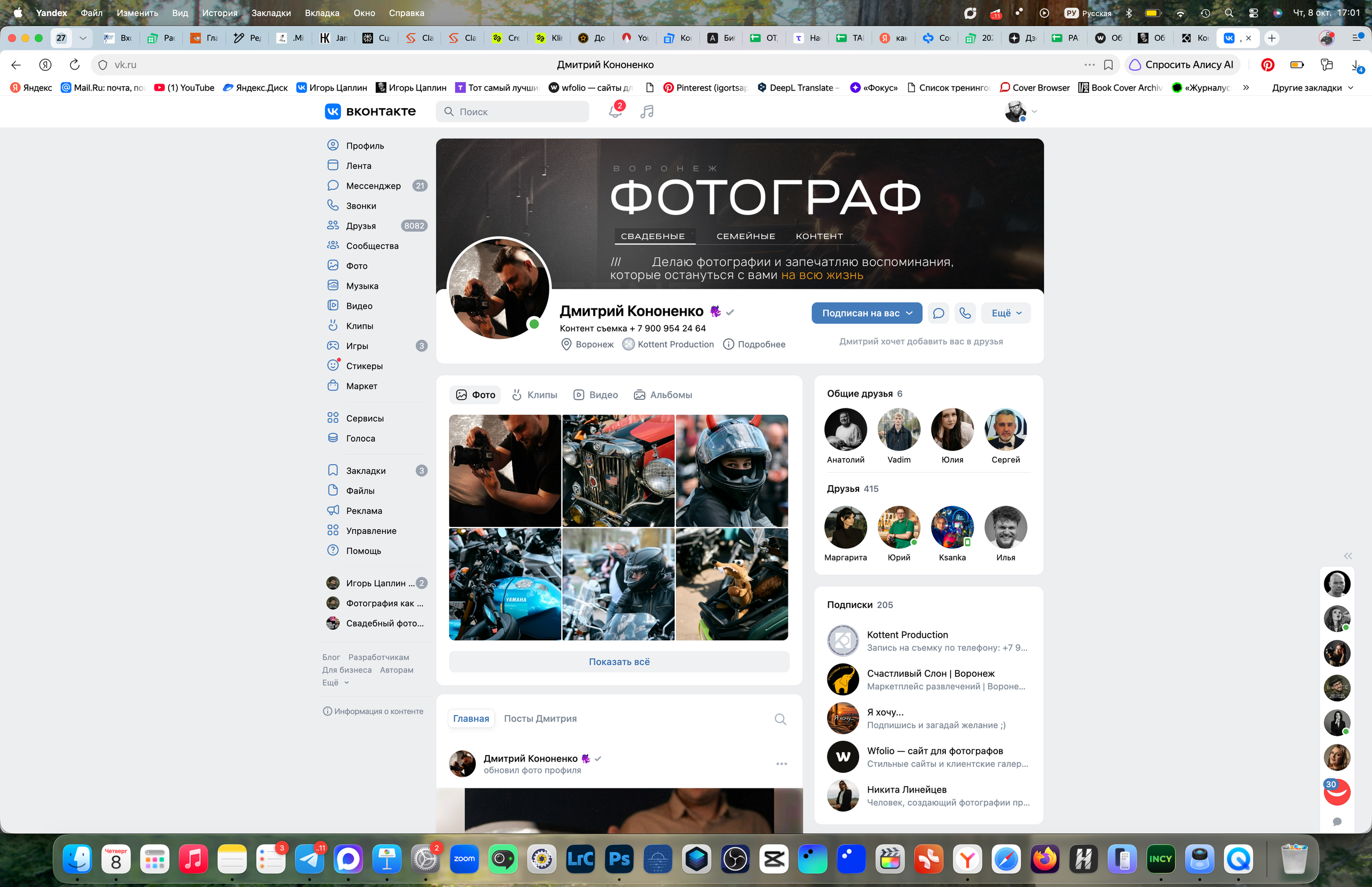1372x887 pixels.
Task: Open Photoshop from the Dock
Action: coord(619,859)
